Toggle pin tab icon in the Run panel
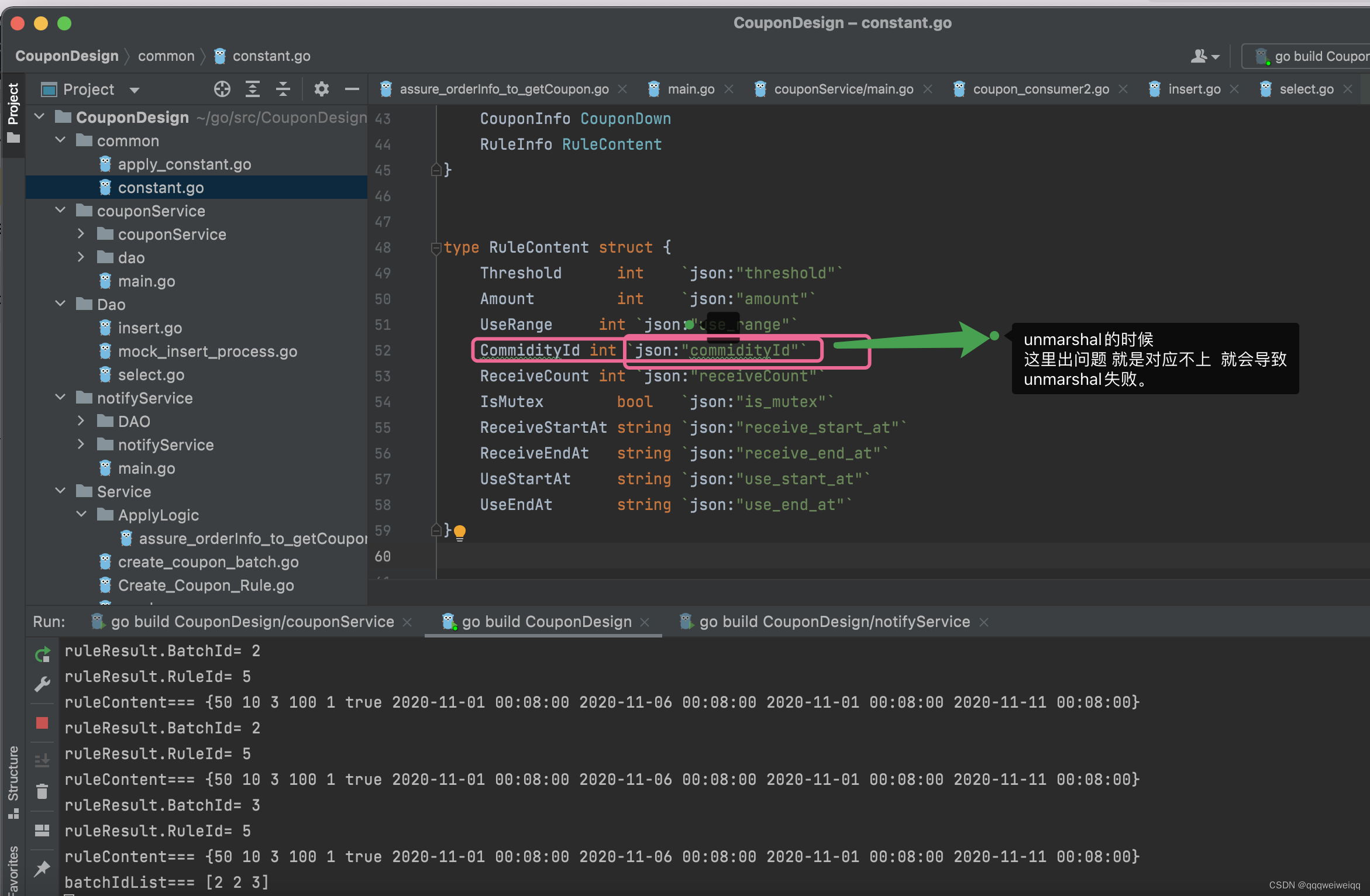1370x896 pixels. (42, 869)
